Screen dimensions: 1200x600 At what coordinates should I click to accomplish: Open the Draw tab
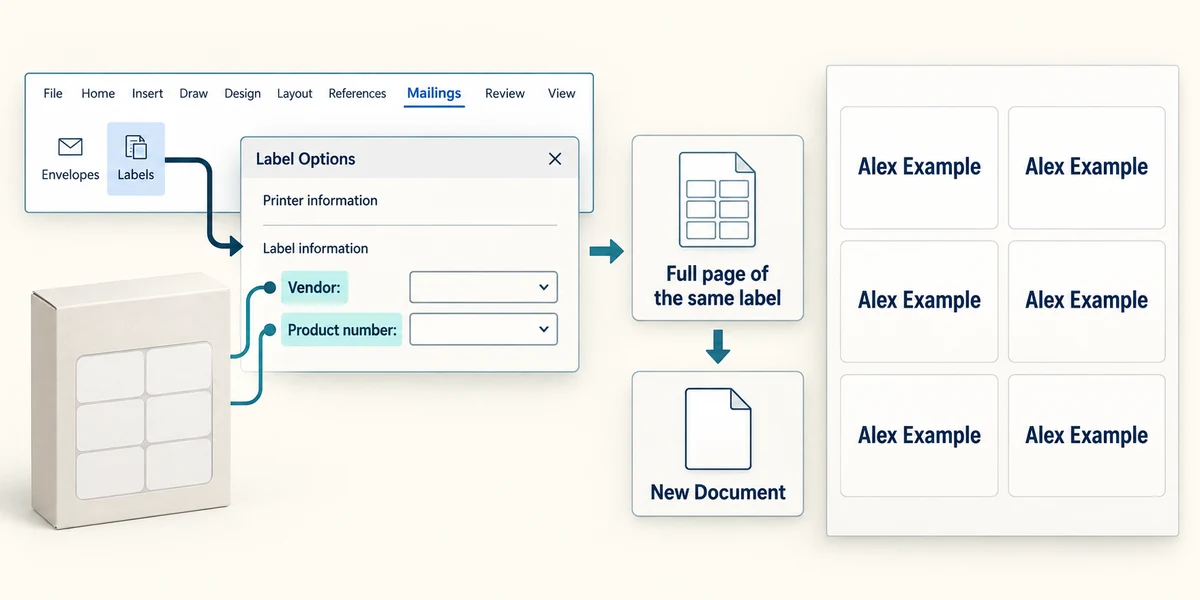(x=193, y=93)
